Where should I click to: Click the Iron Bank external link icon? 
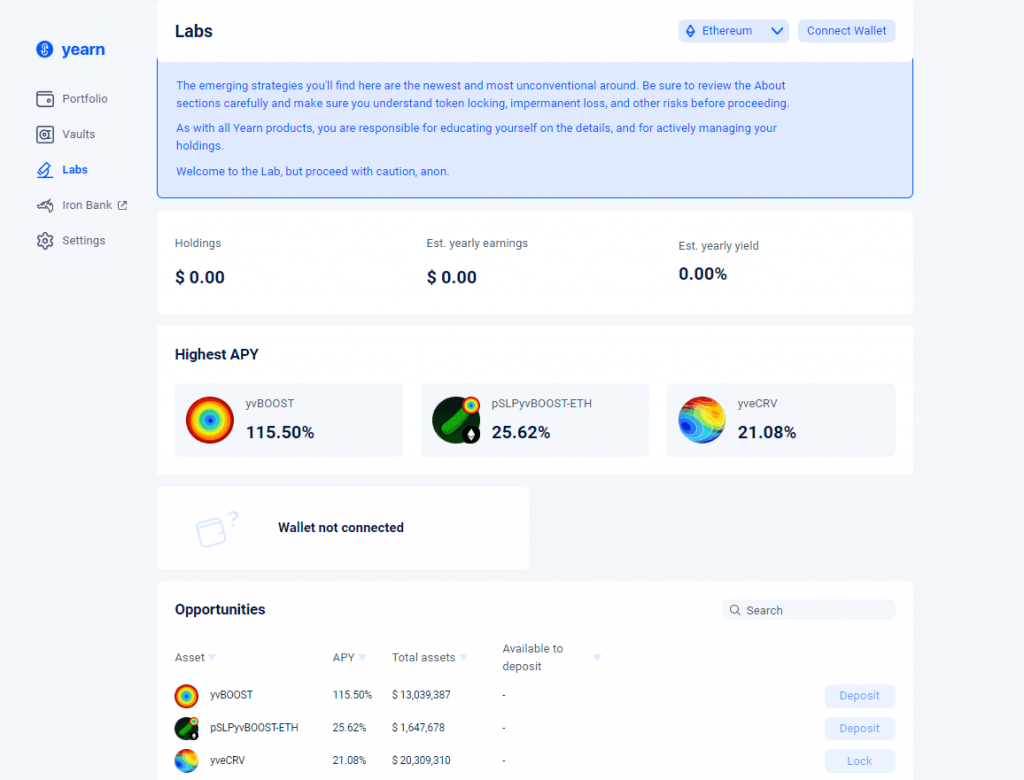tap(122, 205)
